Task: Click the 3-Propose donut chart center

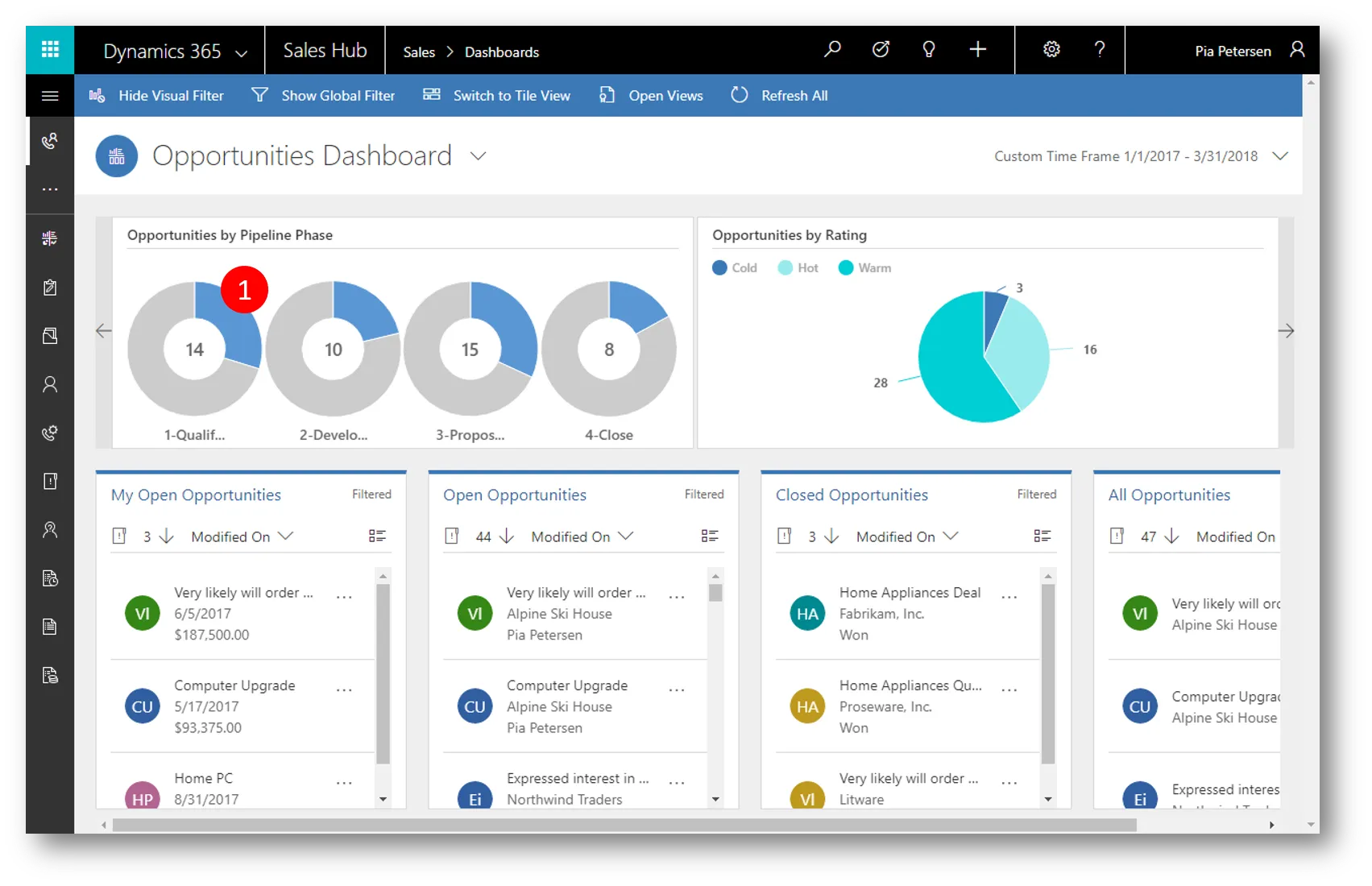Action: [470, 350]
